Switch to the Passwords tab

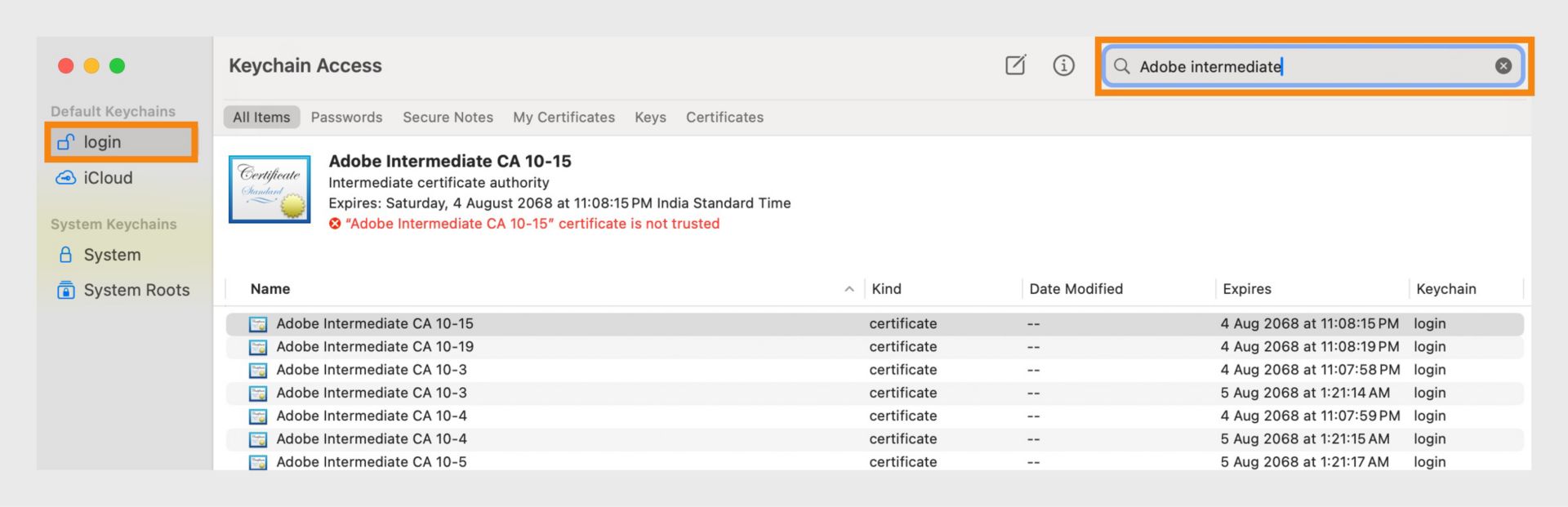point(346,118)
